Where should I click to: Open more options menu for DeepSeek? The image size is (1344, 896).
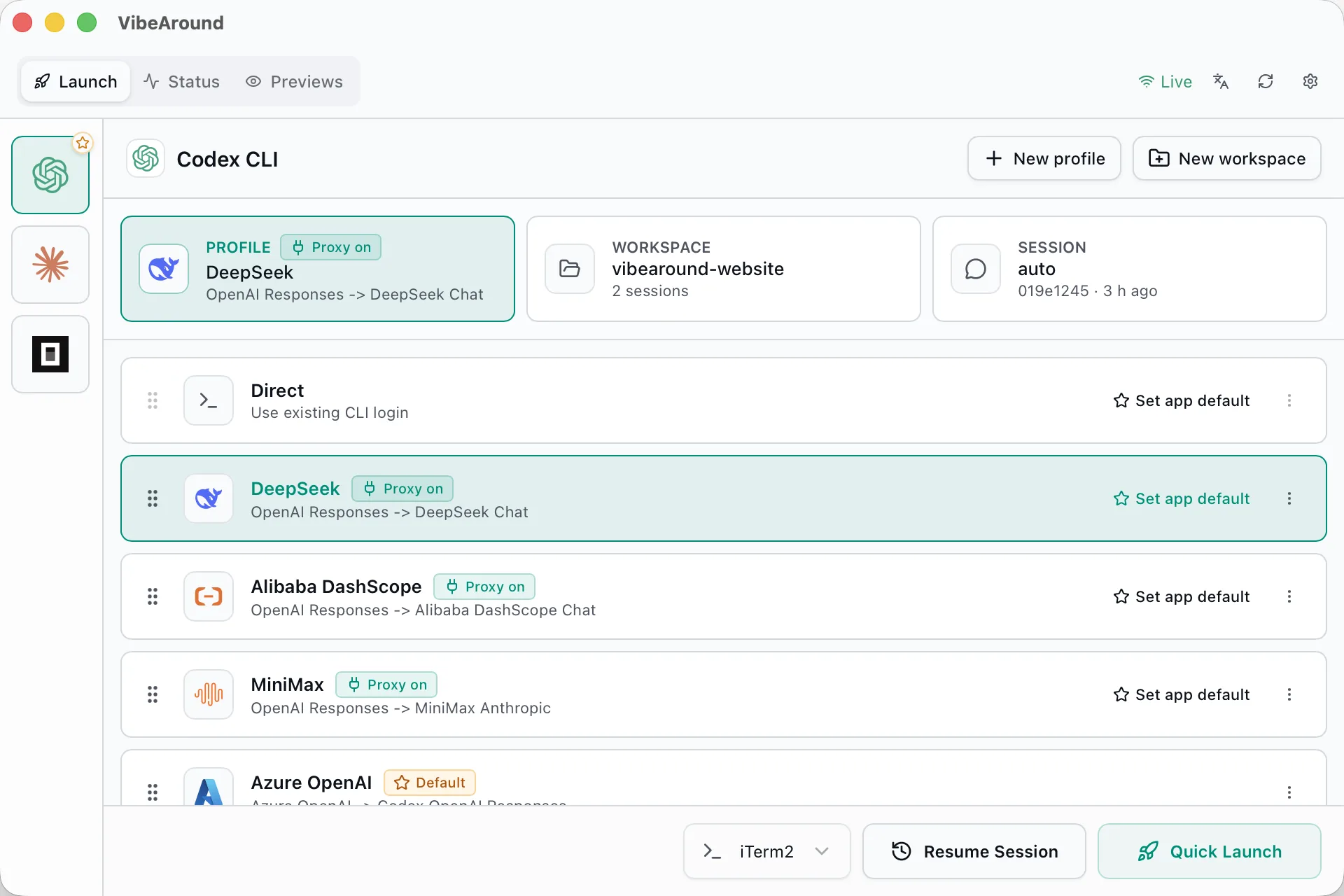pyautogui.click(x=1289, y=498)
